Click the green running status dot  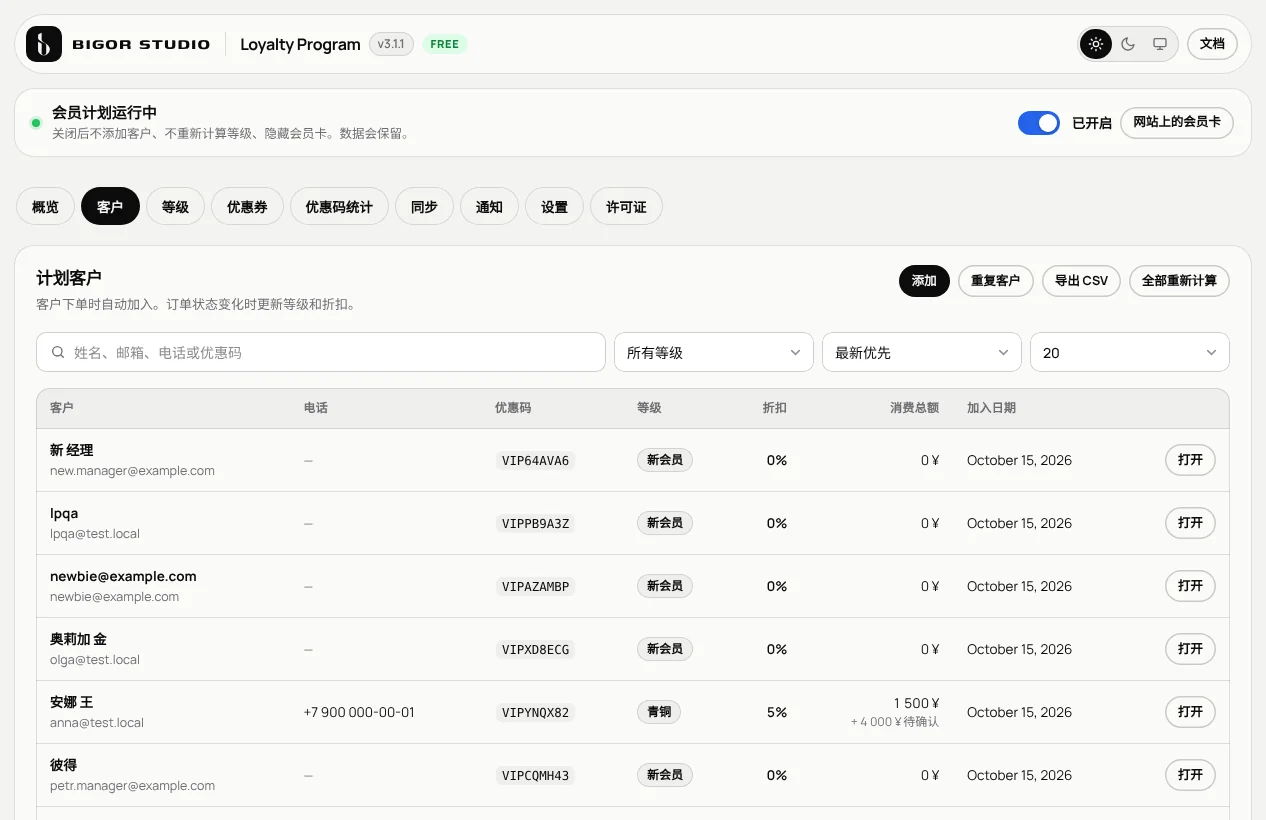(36, 123)
